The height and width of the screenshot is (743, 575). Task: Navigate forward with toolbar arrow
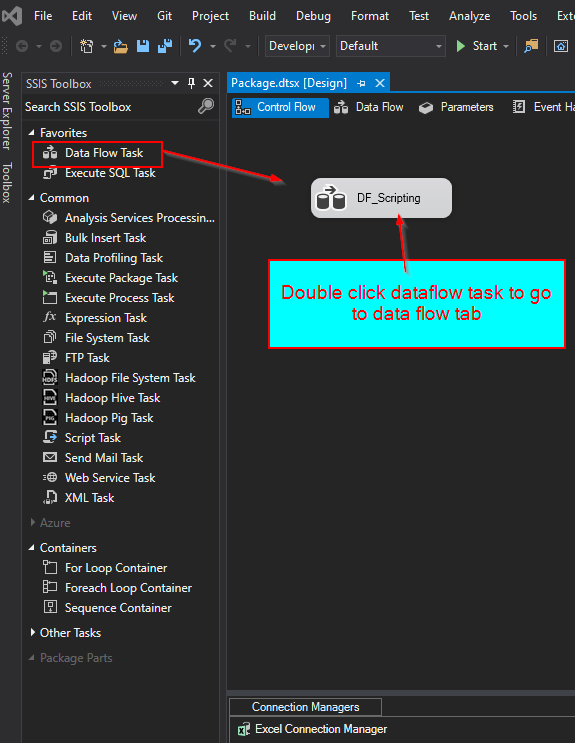[x=56, y=46]
